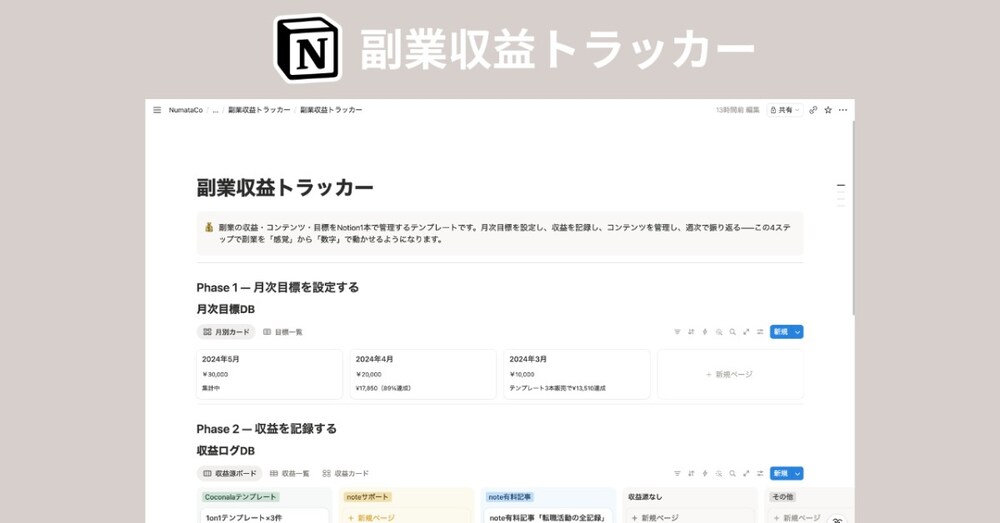Open the three-dot page options menu
Image resolution: width=1000 pixels, height=523 pixels.
pyautogui.click(x=843, y=110)
